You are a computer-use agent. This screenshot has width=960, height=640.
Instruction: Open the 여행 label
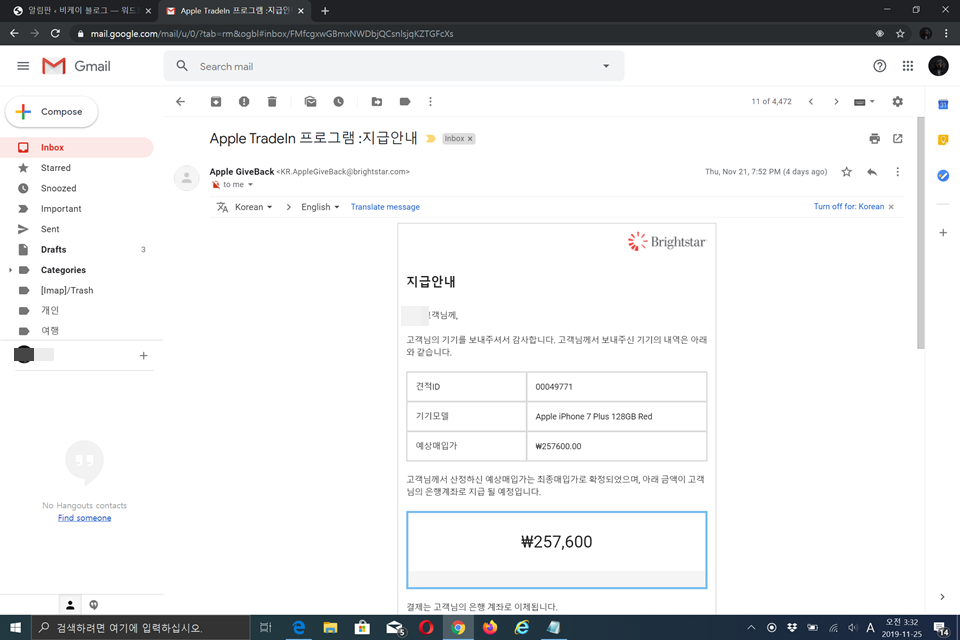coord(77,331)
